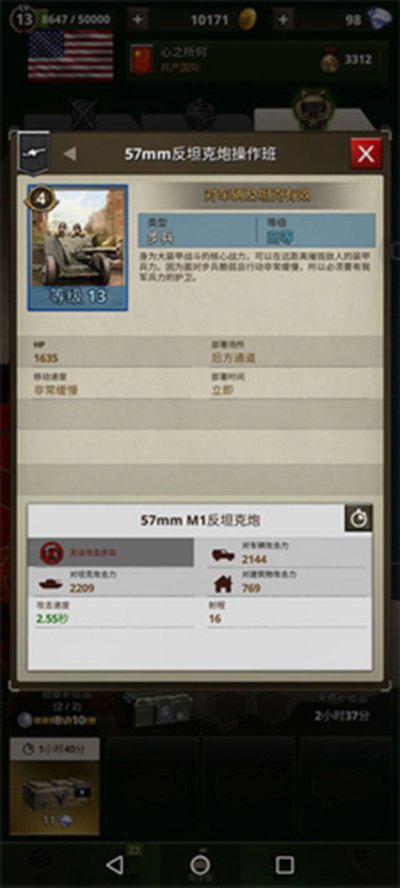The width and height of the screenshot is (400, 888).
Task: Tap the diamond currency icon
Action: coord(379,19)
